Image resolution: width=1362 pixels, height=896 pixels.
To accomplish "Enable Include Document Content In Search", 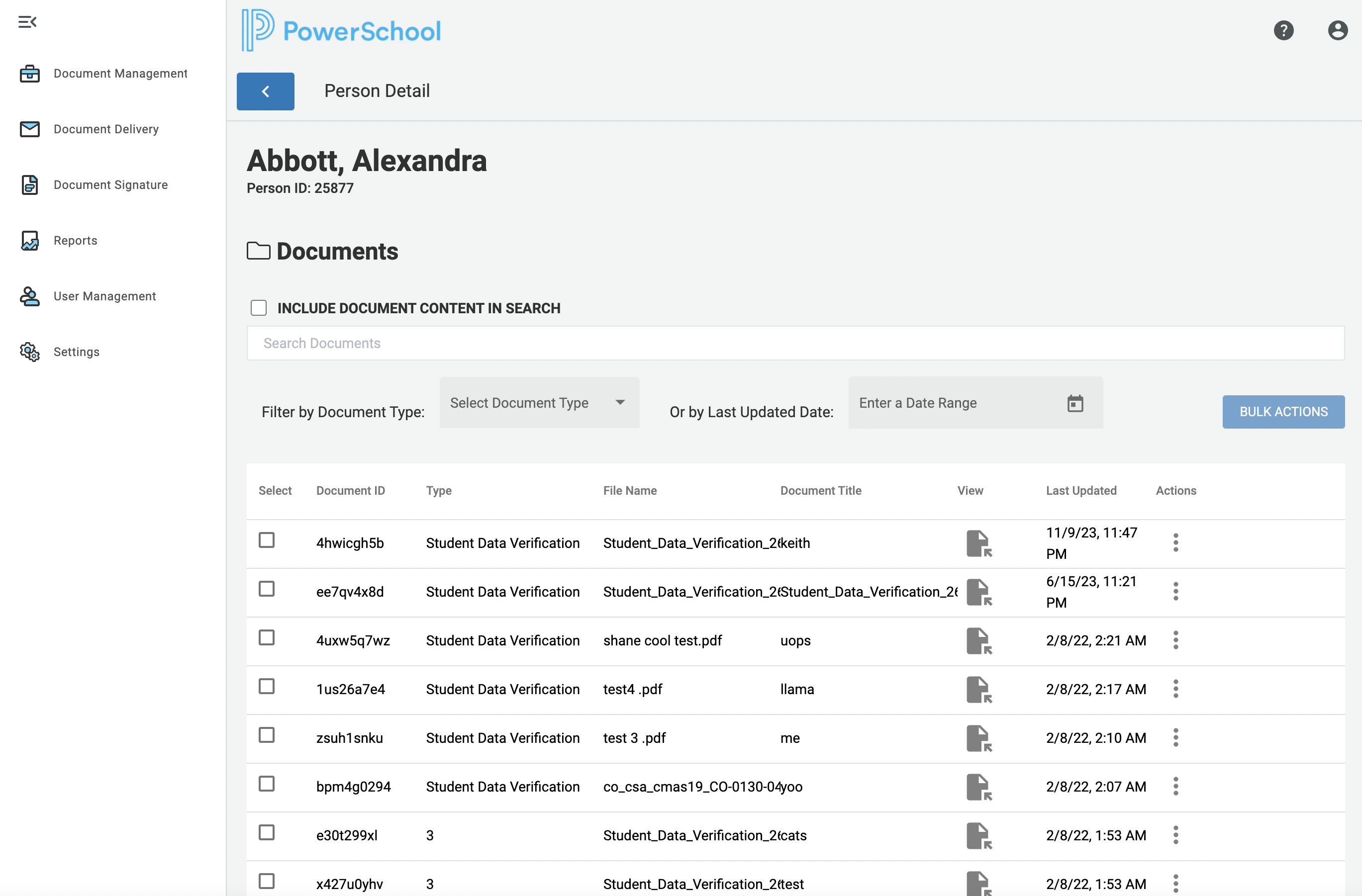I will [x=259, y=308].
